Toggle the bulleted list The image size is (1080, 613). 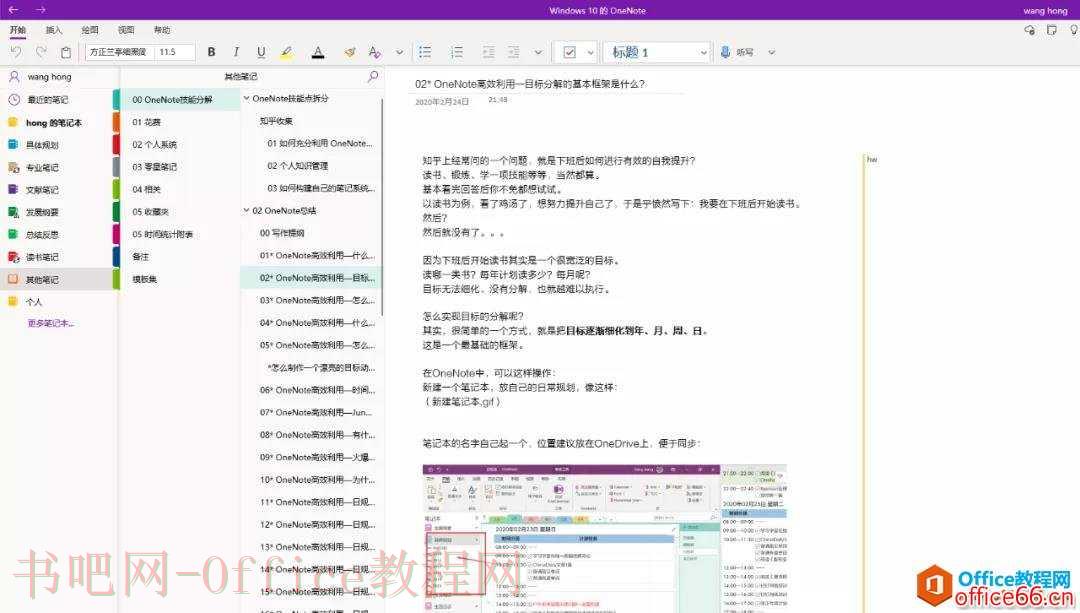pyautogui.click(x=425, y=52)
